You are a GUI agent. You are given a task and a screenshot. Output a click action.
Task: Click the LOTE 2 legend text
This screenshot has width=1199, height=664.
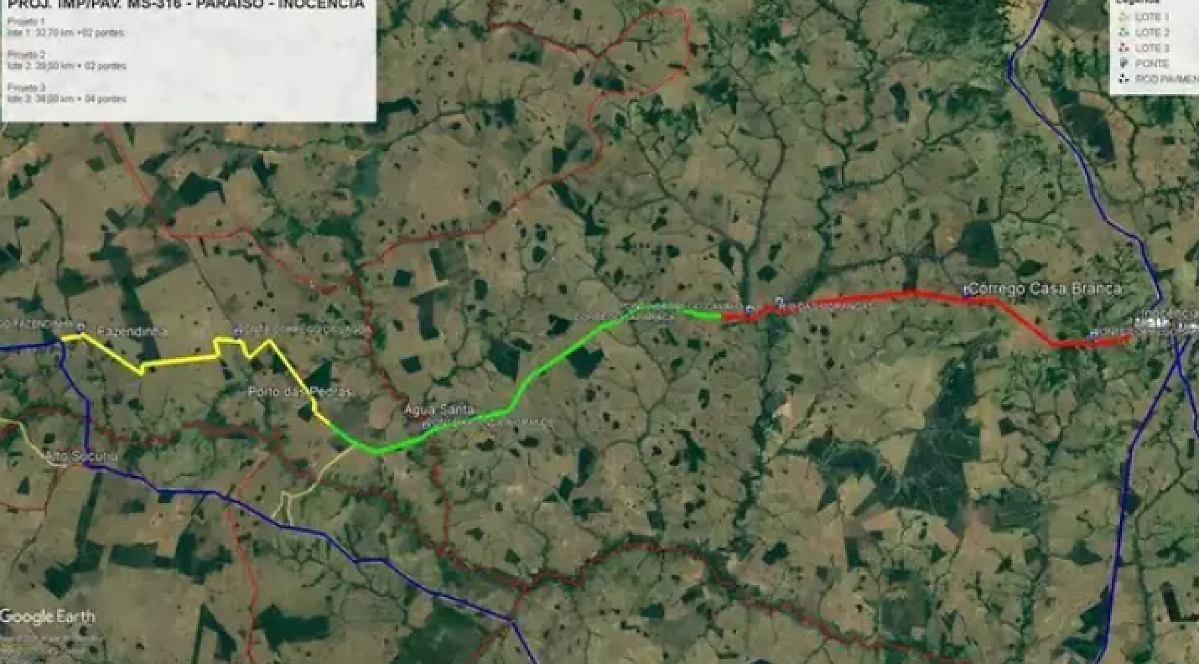(1152, 32)
